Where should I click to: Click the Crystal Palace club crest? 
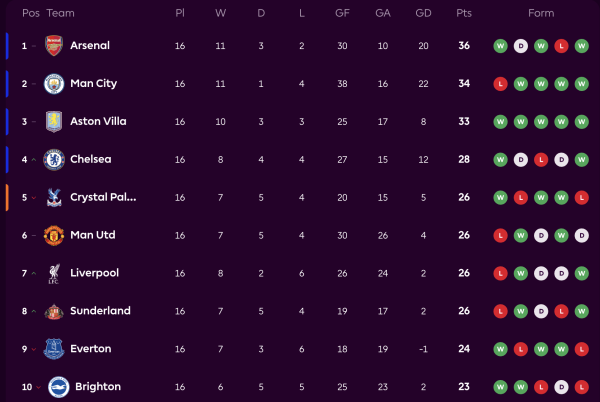[54, 198]
